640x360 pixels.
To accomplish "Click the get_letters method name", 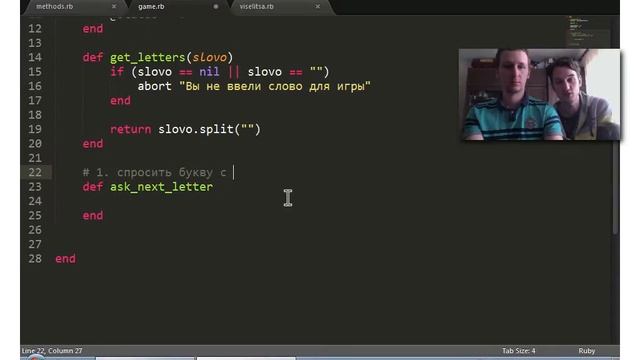I will [147, 58].
